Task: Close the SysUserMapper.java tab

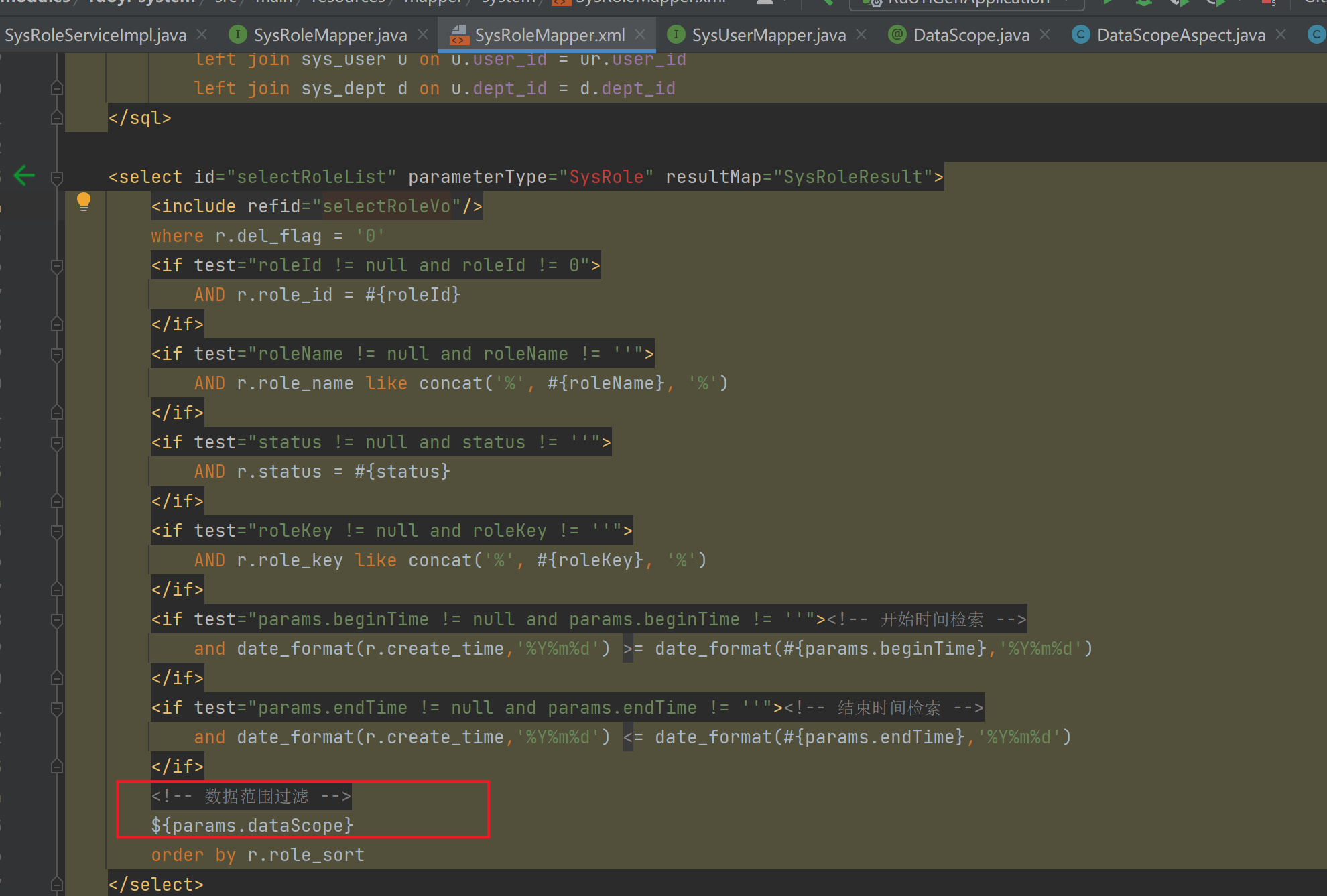Action: pyautogui.click(x=861, y=34)
